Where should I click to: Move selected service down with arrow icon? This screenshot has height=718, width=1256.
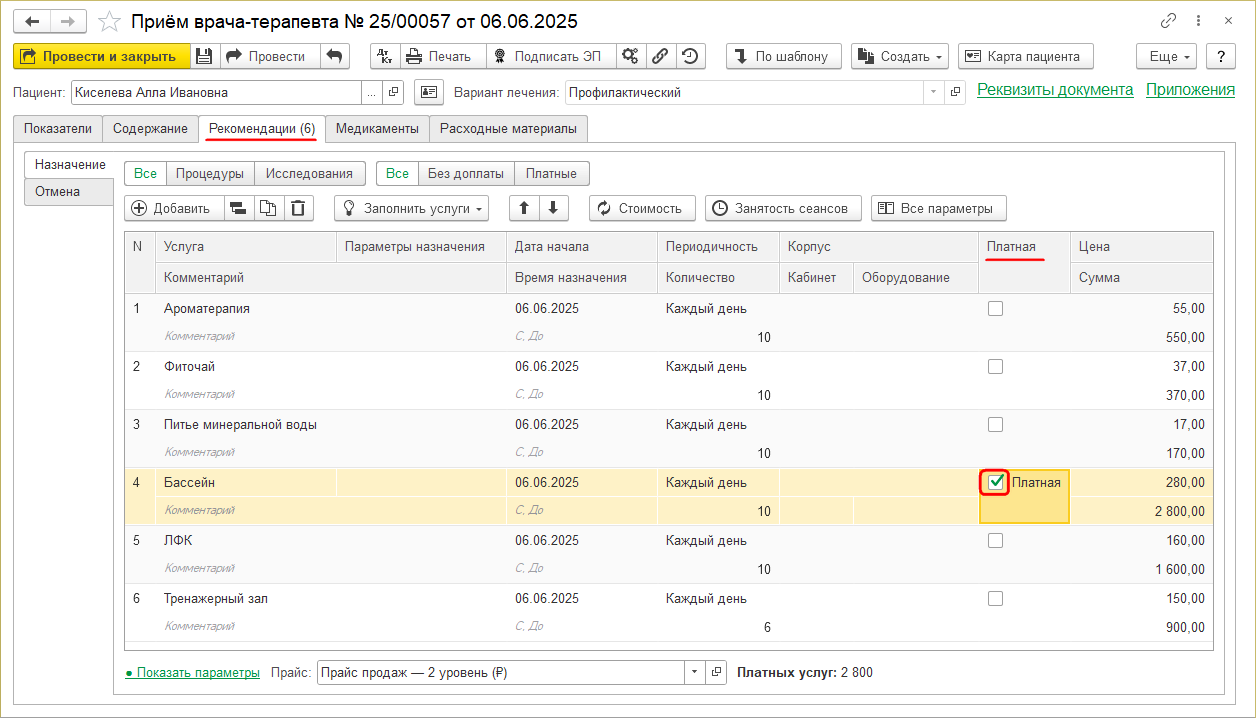(x=553, y=208)
